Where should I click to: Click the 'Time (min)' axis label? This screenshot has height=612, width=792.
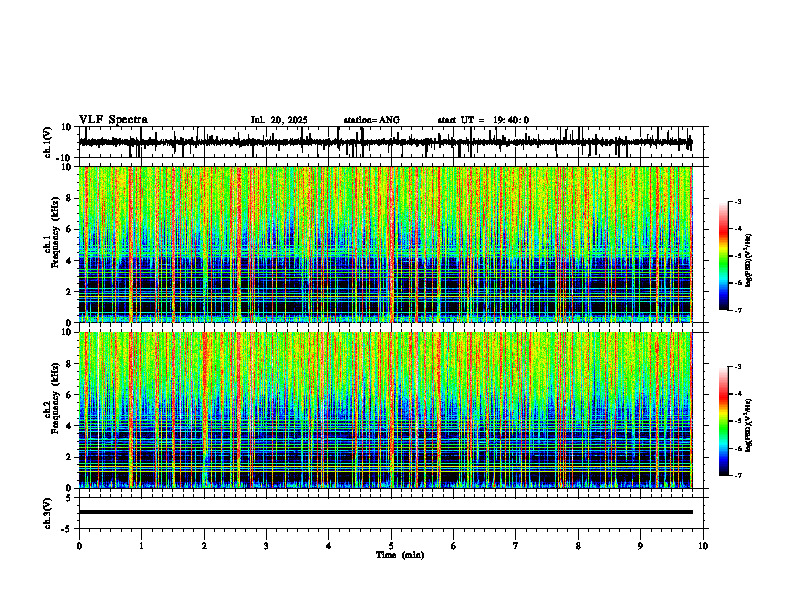tap(400, 555)
